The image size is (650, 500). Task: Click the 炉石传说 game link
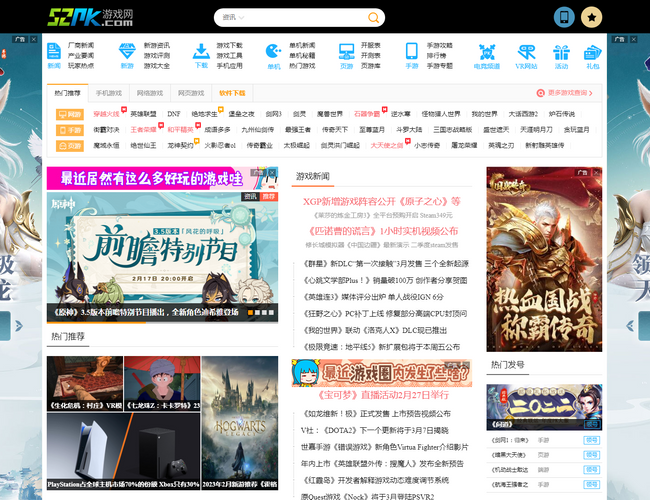click(562, 114)
